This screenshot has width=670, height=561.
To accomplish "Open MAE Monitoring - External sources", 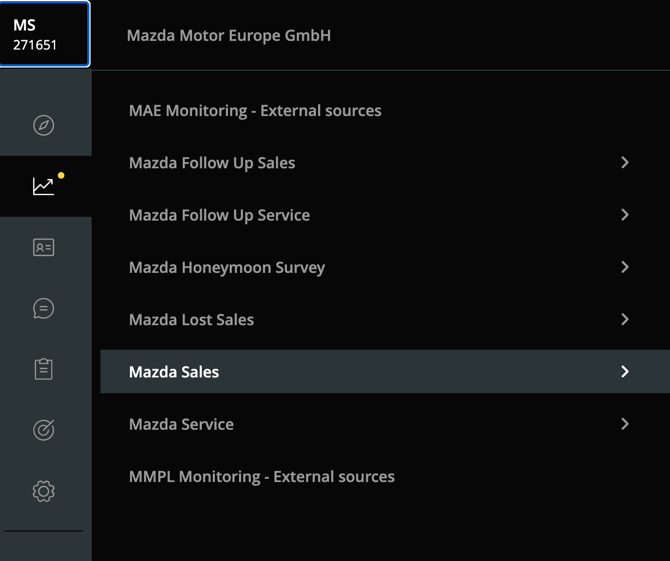I will (x=255, y=110).
